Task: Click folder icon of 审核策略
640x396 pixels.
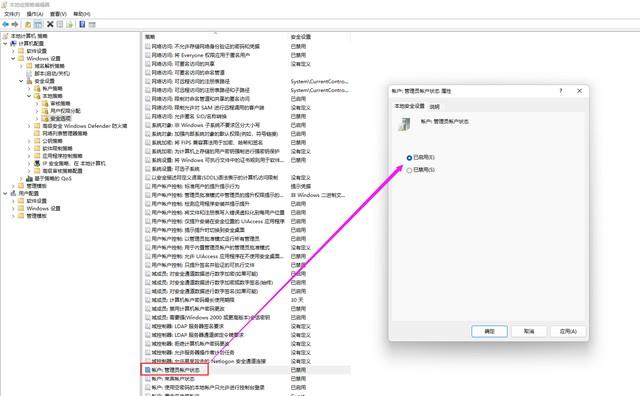Action: click(45, 103)
